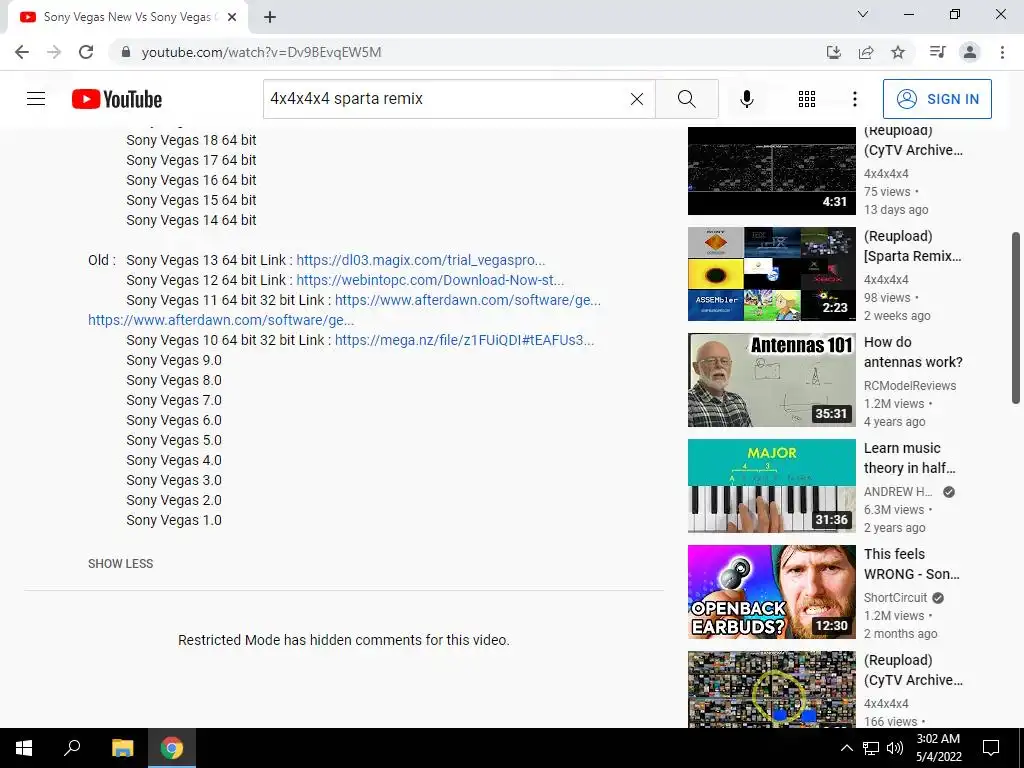Open the tab search dropdown chevron
The height and width of the screenshot is (768, 1024).
coord(863,14)
